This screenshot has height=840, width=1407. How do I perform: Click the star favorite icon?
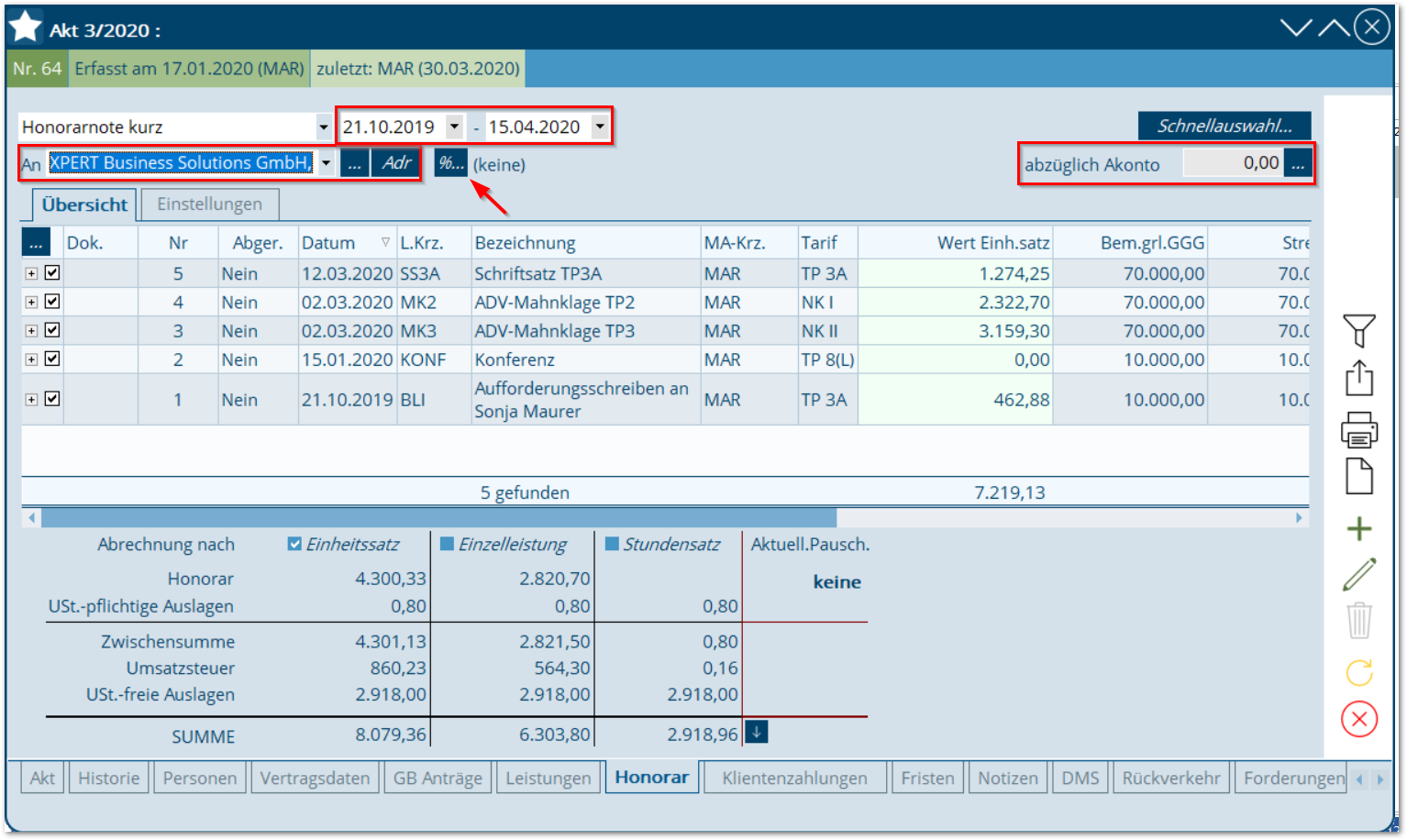(x=25, y=27)
